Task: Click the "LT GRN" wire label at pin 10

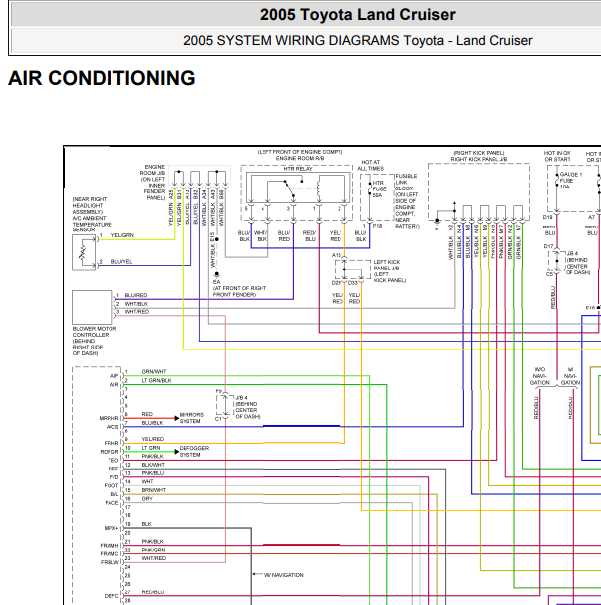Action: pos(150,448)
